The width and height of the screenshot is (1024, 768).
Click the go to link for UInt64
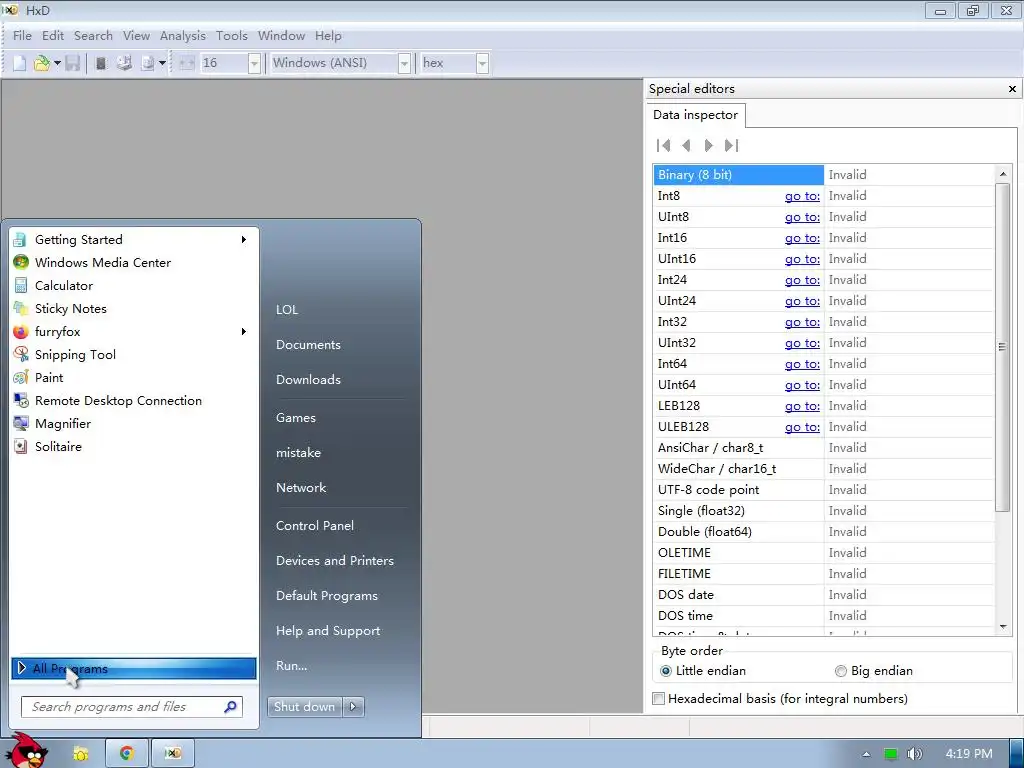coord(802,385)
